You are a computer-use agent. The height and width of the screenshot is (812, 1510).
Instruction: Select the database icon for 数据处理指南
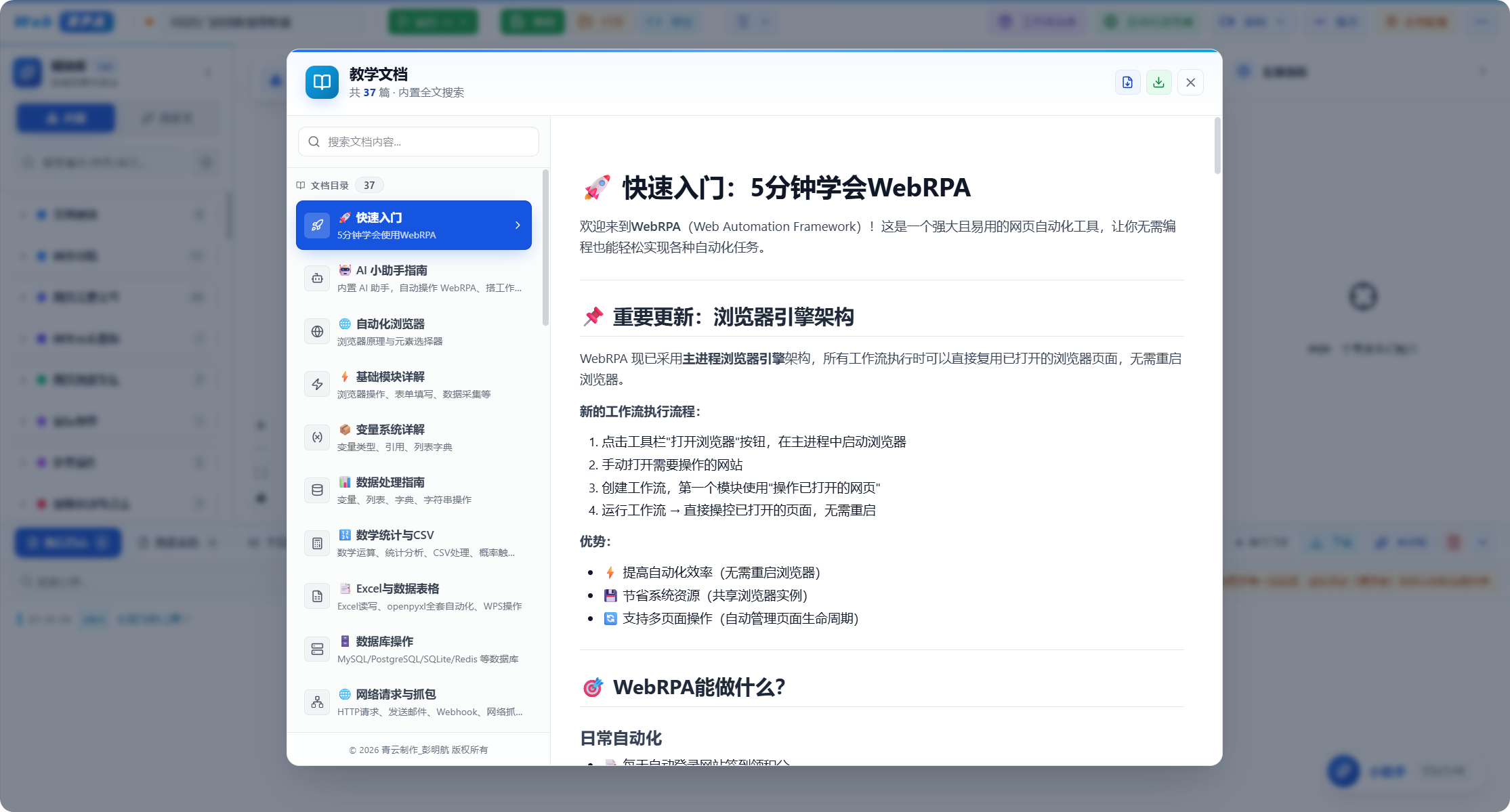[317, 490]
